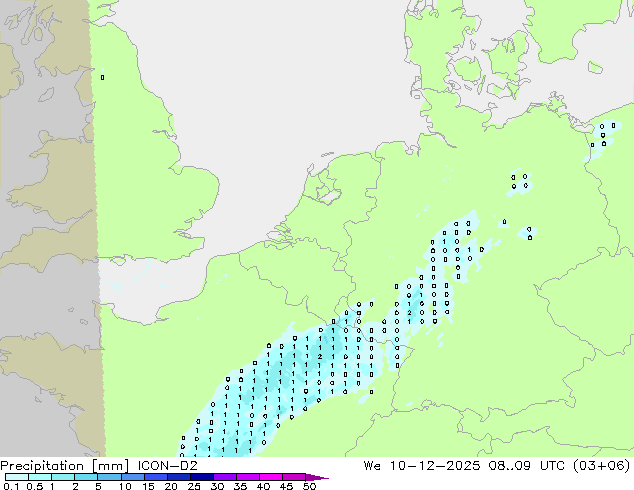
Task: Click the '15' legend scale value
Action: point(148,486)
